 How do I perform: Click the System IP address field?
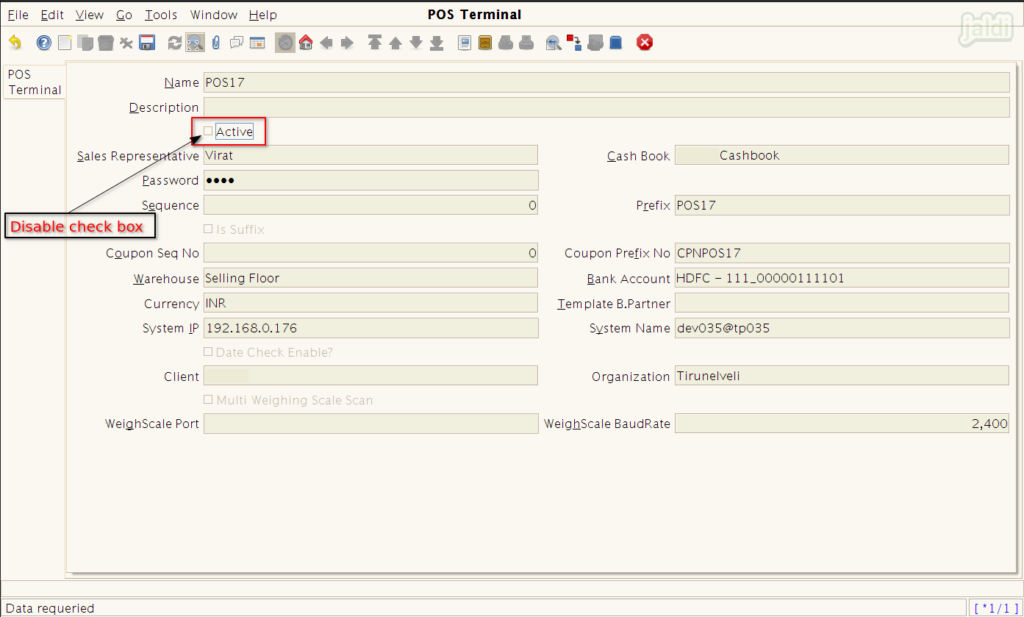coord(371,328)
